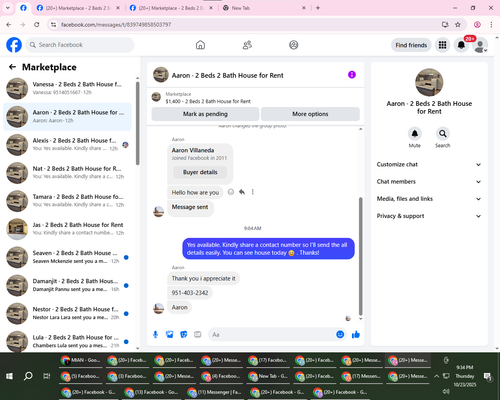The width and height of the screenshot is (500, 400).
Task: Expand Customize chat section
Action: click(x=429, y=164)
